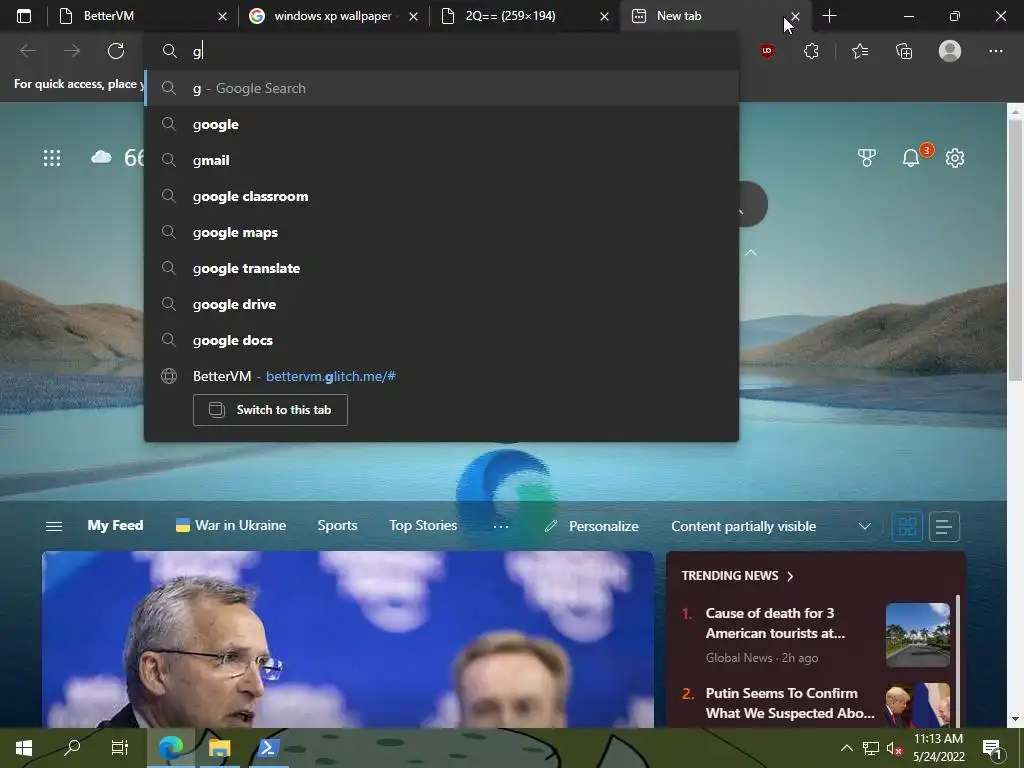Open the Collections icon
The width and height of the screenshot is (1024, 768).
point(904,51)
